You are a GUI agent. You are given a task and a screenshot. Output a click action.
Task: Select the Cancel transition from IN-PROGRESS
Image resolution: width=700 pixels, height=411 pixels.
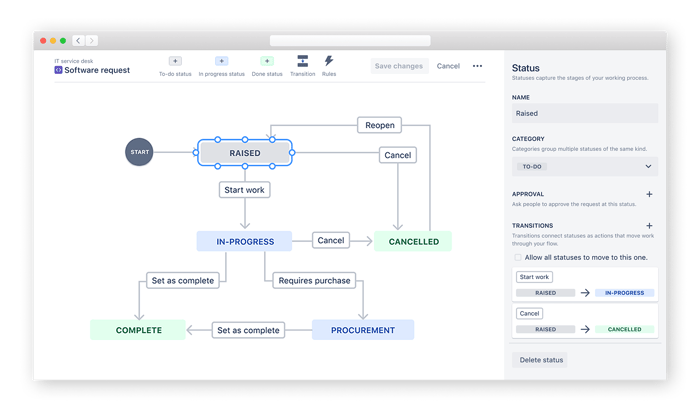(x=331, y=240)
